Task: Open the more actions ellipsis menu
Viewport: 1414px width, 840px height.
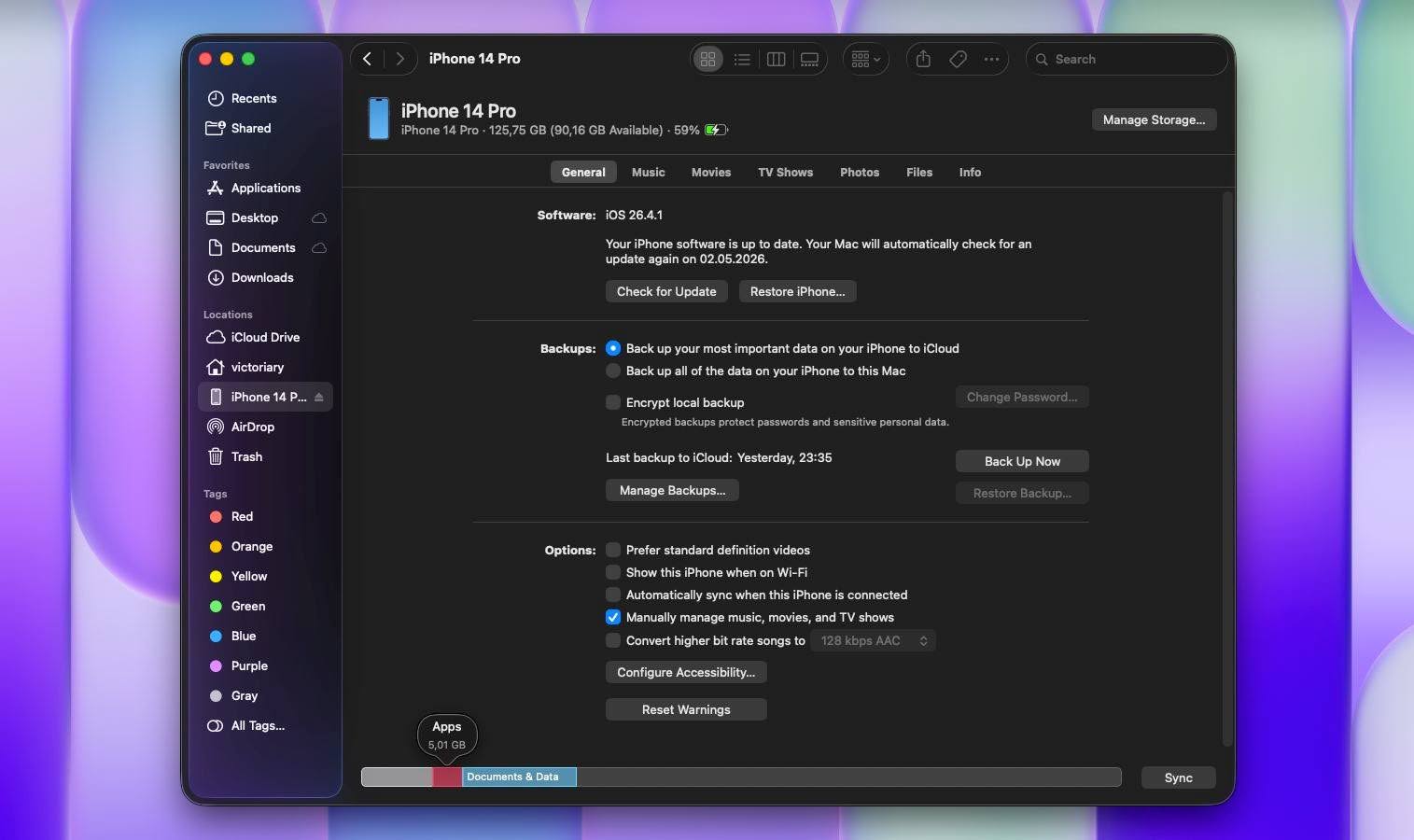Action: 991,59
